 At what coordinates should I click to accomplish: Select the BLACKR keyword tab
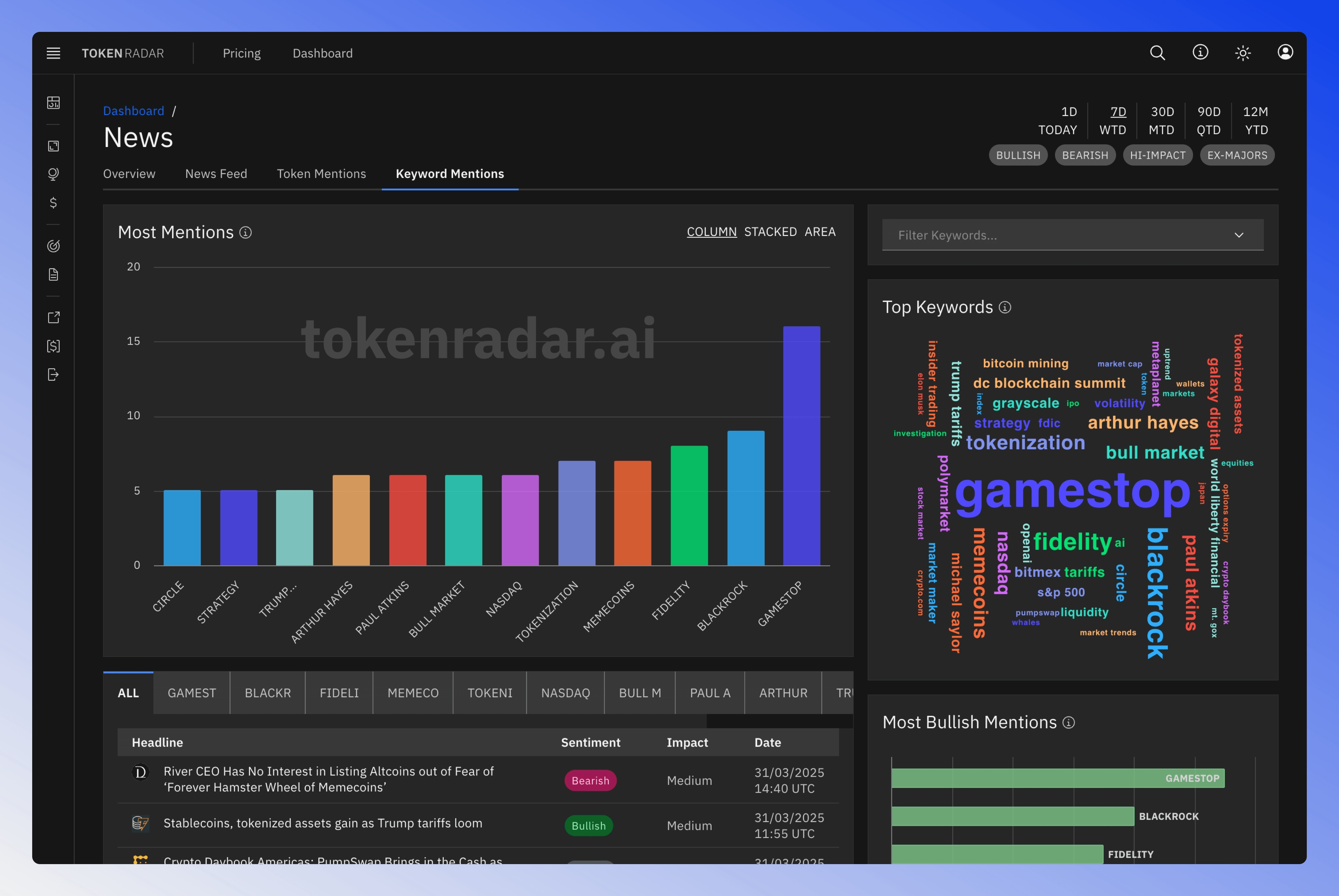268,693
